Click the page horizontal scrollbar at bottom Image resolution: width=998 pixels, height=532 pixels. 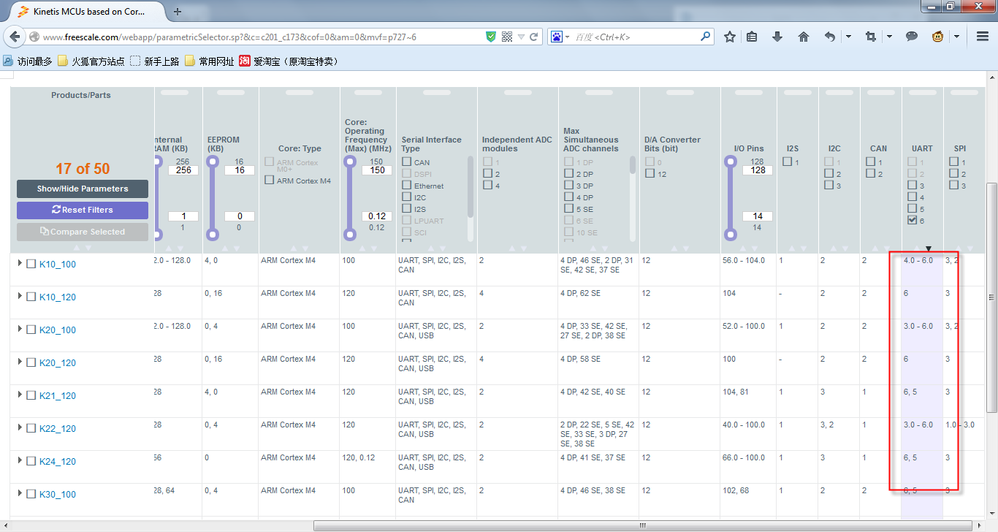click(643, 526)
